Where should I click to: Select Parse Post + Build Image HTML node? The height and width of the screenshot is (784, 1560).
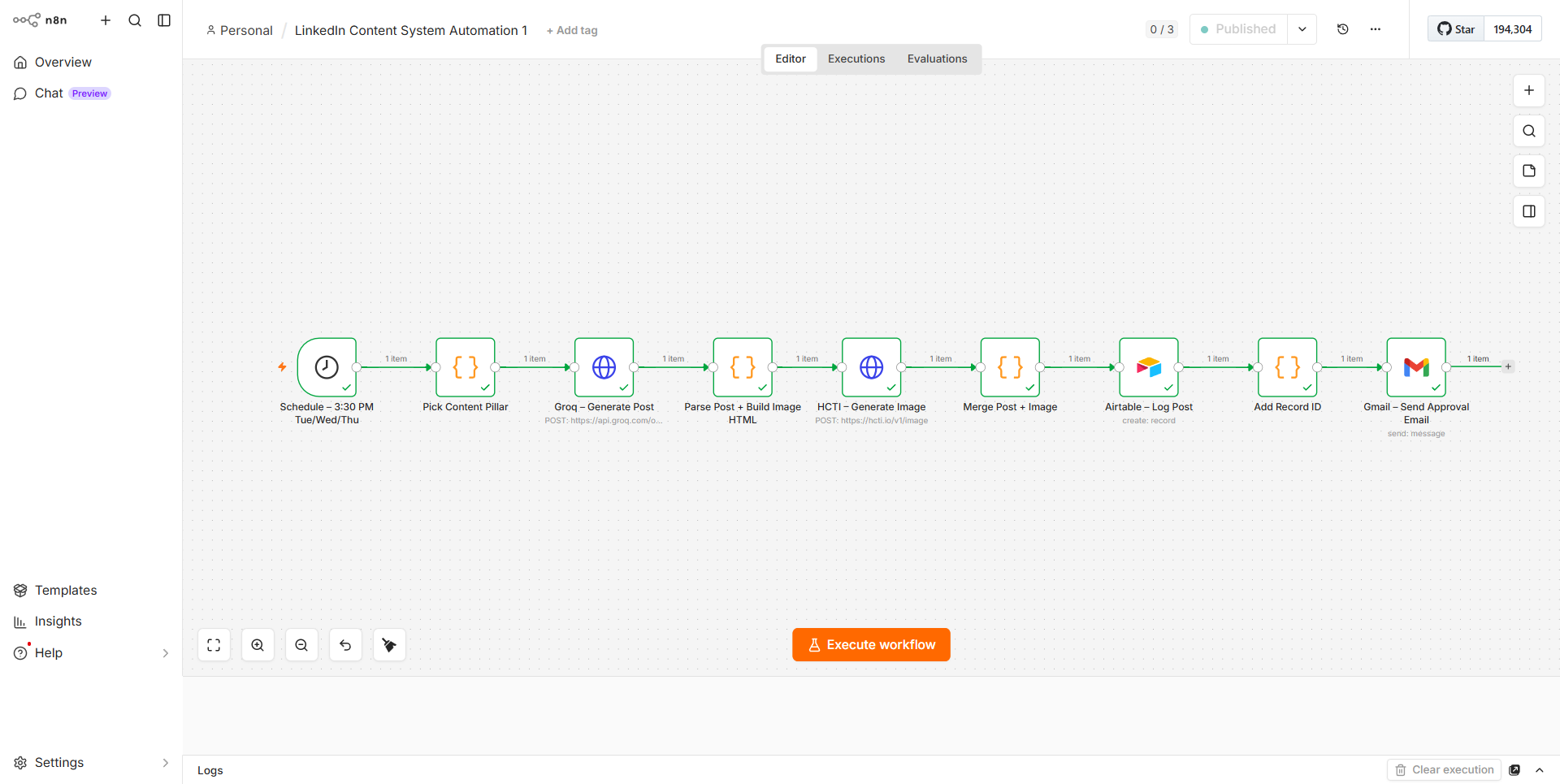(743, 367)
